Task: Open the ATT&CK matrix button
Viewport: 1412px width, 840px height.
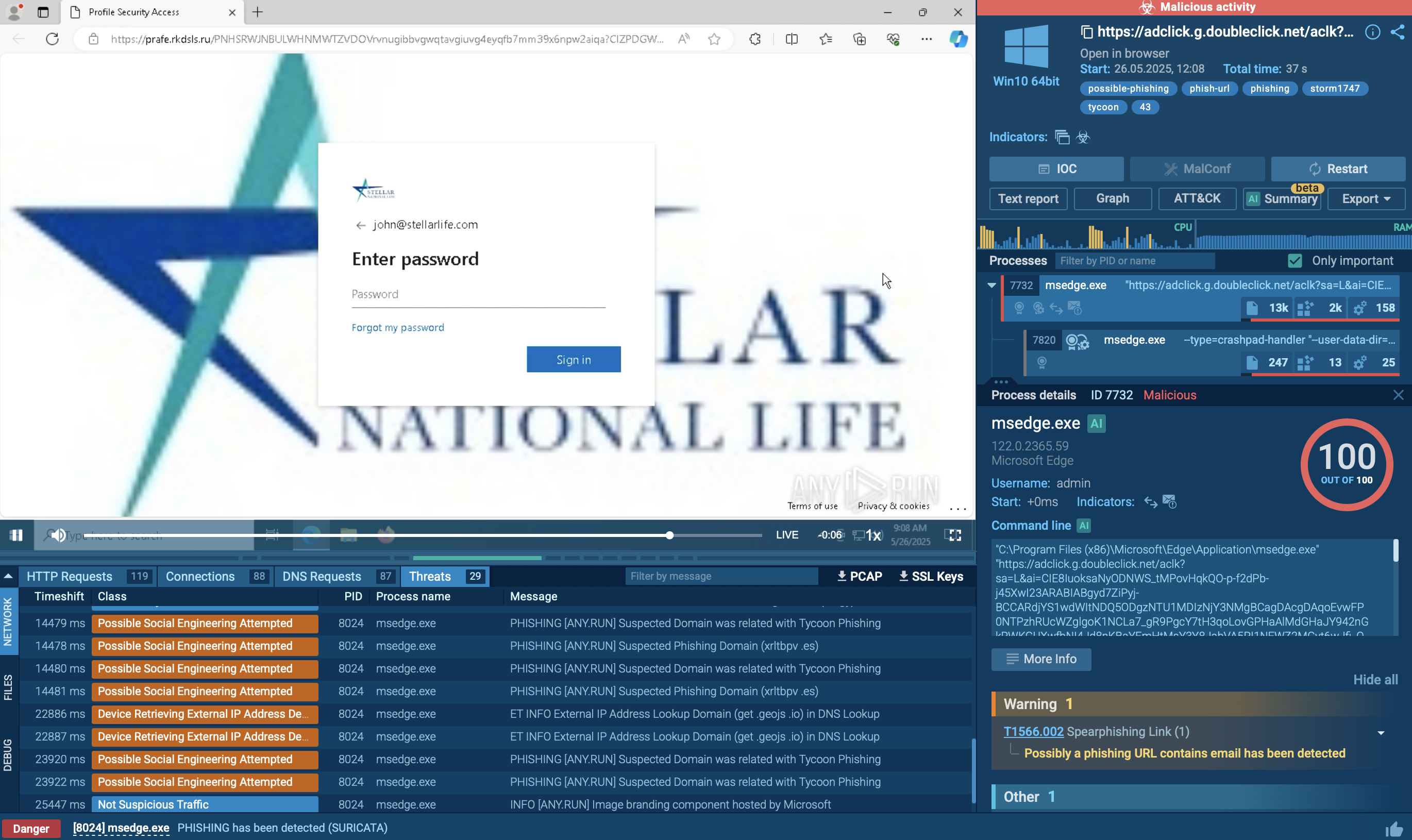Action: [x=1197, y=199]
